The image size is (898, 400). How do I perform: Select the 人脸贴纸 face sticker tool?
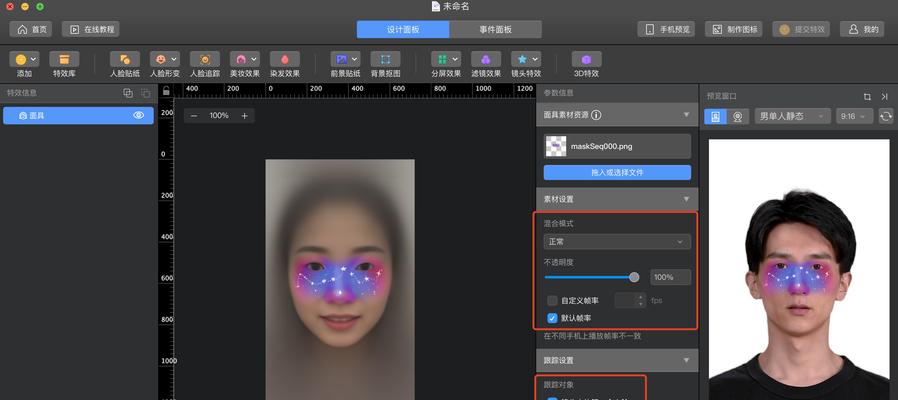pyautogui.click(x=124, y=59)
